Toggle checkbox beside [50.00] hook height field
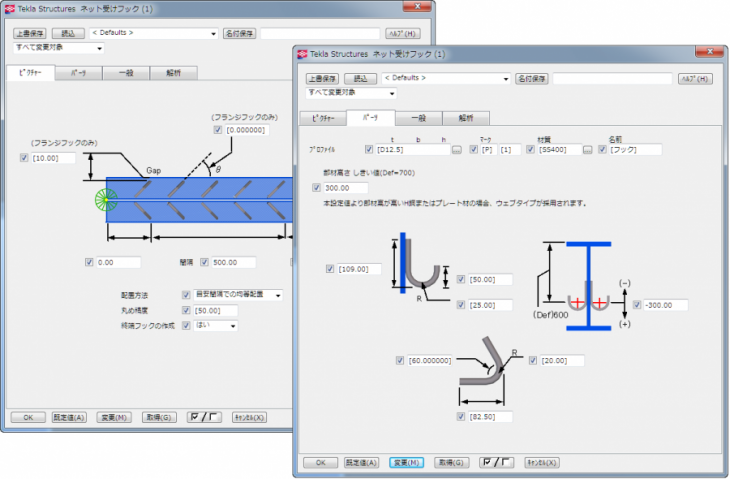The image size is (730, 479). (x=460, y=279)
